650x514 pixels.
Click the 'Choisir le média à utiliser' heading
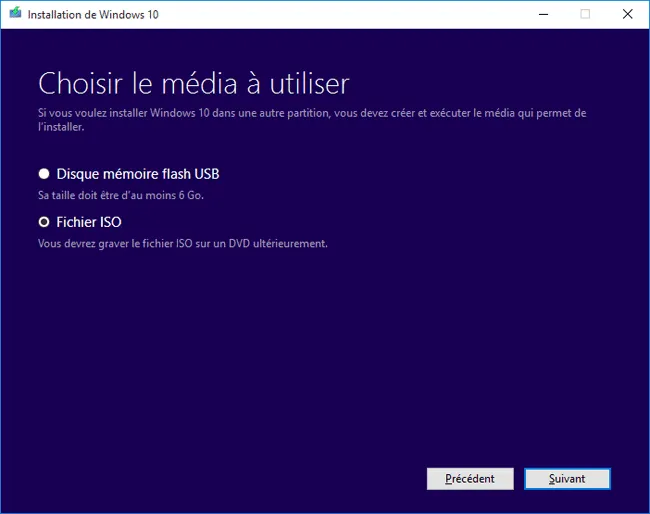(x=194, y=84)
